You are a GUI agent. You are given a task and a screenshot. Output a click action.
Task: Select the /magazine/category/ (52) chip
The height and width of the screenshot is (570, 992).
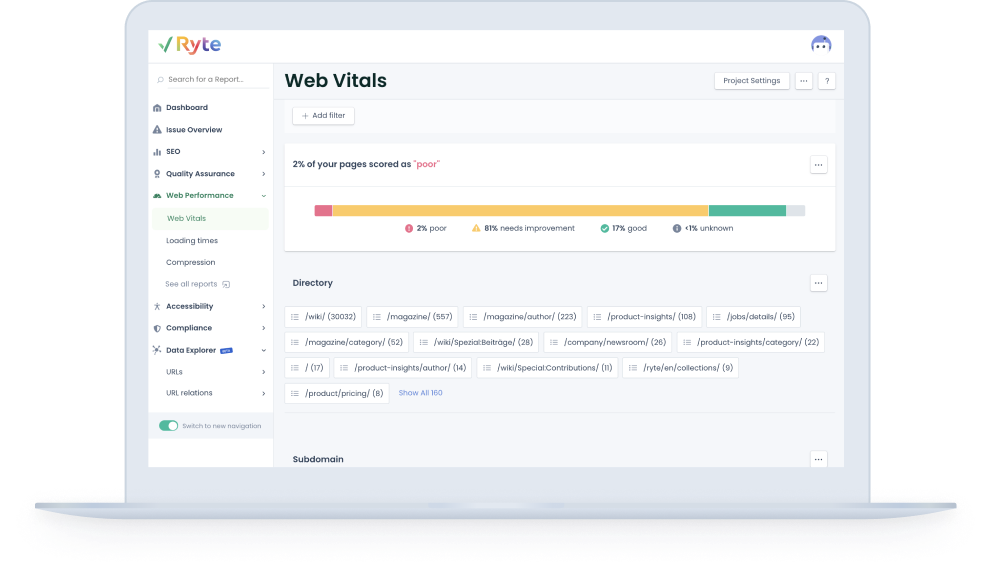(347, 342)
